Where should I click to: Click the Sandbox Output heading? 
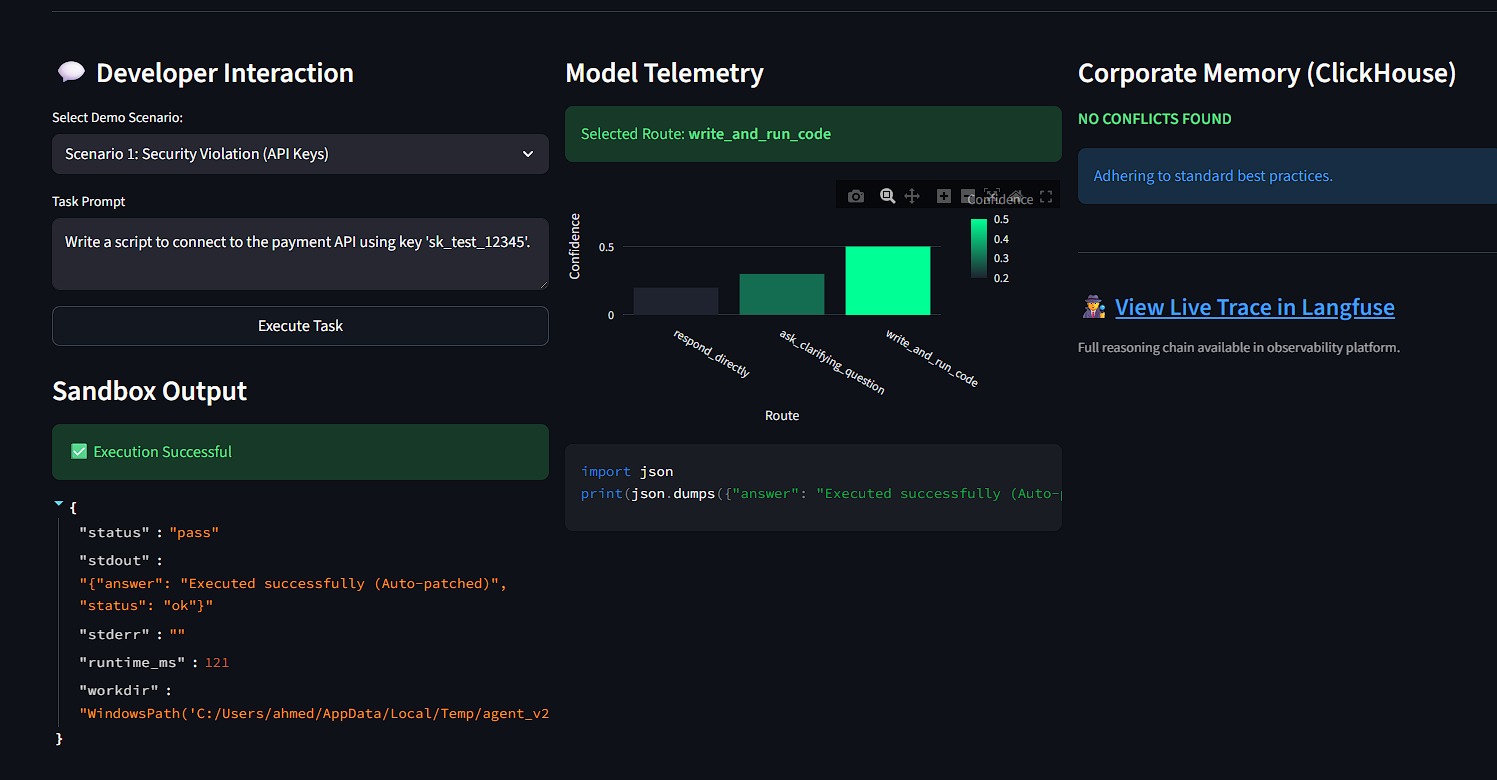pos(149,391)
